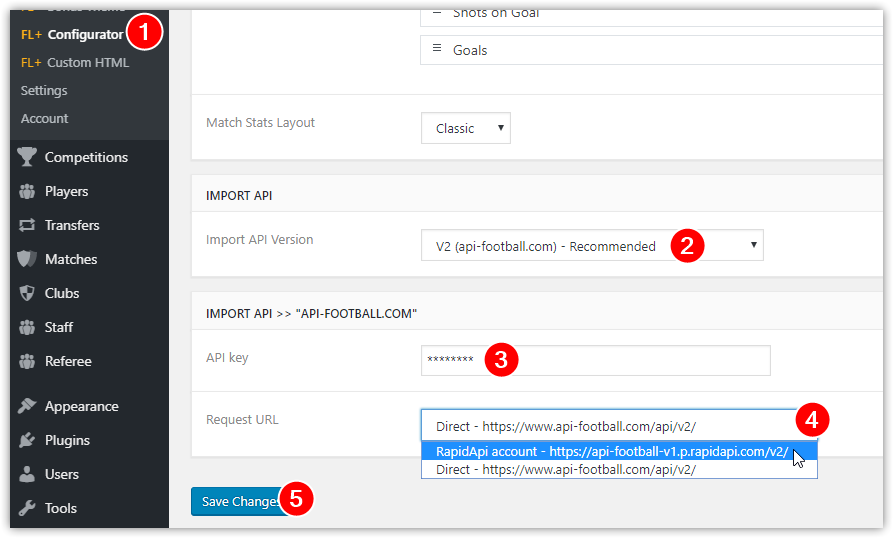Click the Plugins plug icon
Image resolution: width=893 pixels, height=538 pixels.
(x=27, y=440)
